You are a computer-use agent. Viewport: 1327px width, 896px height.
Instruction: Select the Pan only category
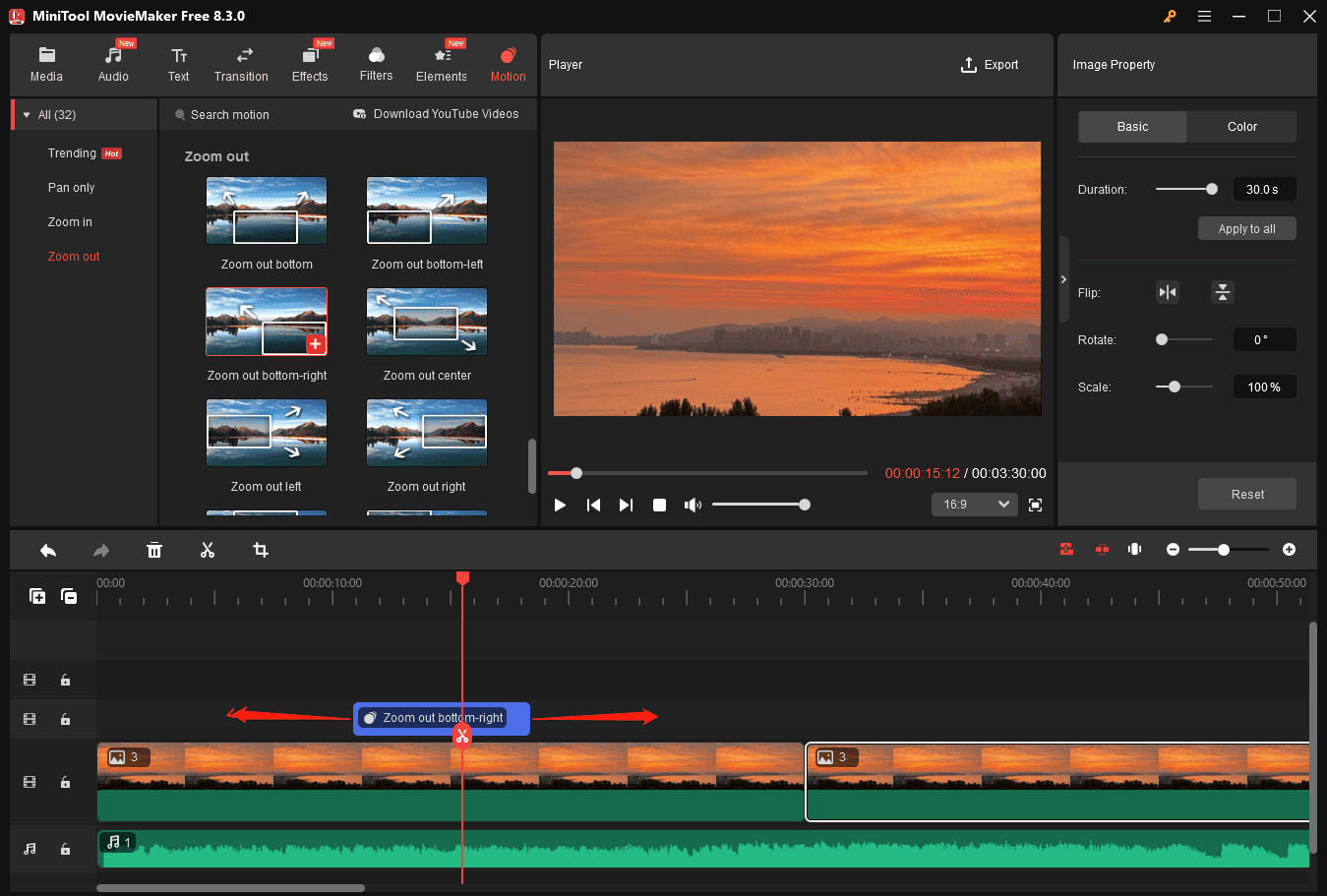72,188
